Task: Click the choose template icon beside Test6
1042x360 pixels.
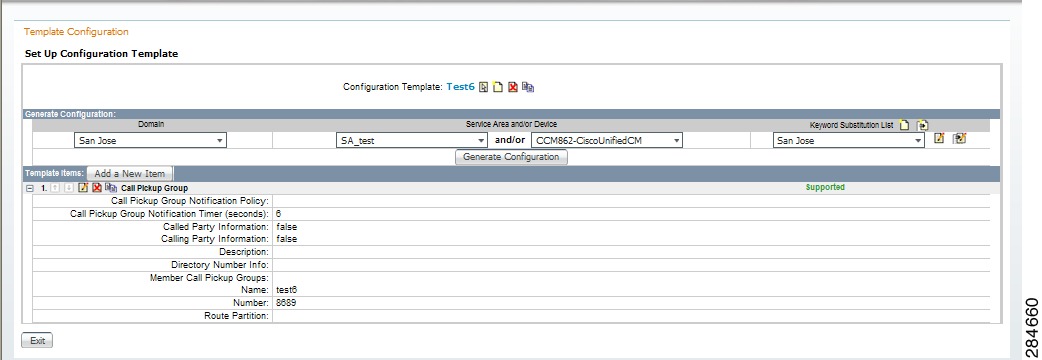Action: click(484, 87)
